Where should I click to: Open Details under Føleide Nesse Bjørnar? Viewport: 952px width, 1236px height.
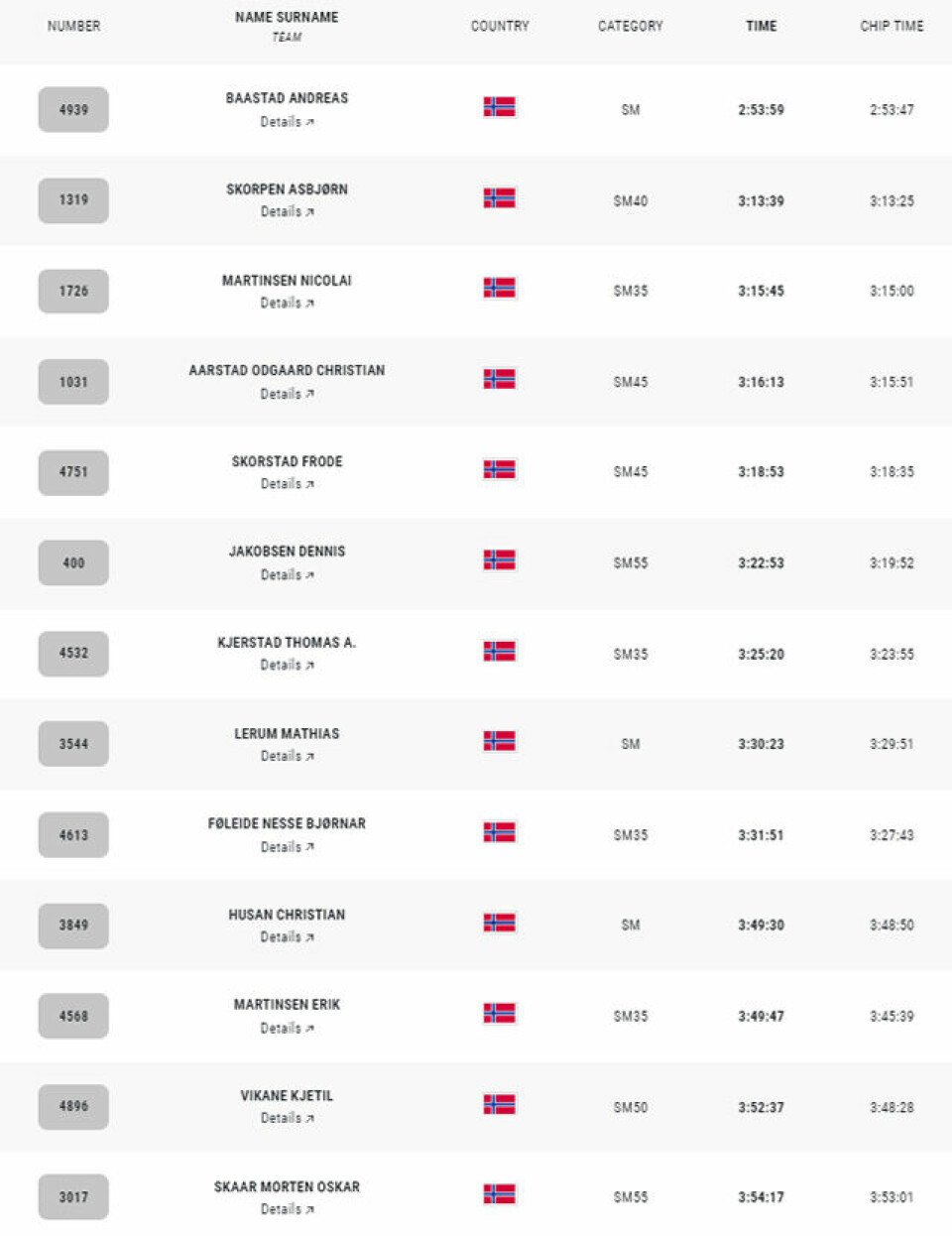tap(287, 847)
